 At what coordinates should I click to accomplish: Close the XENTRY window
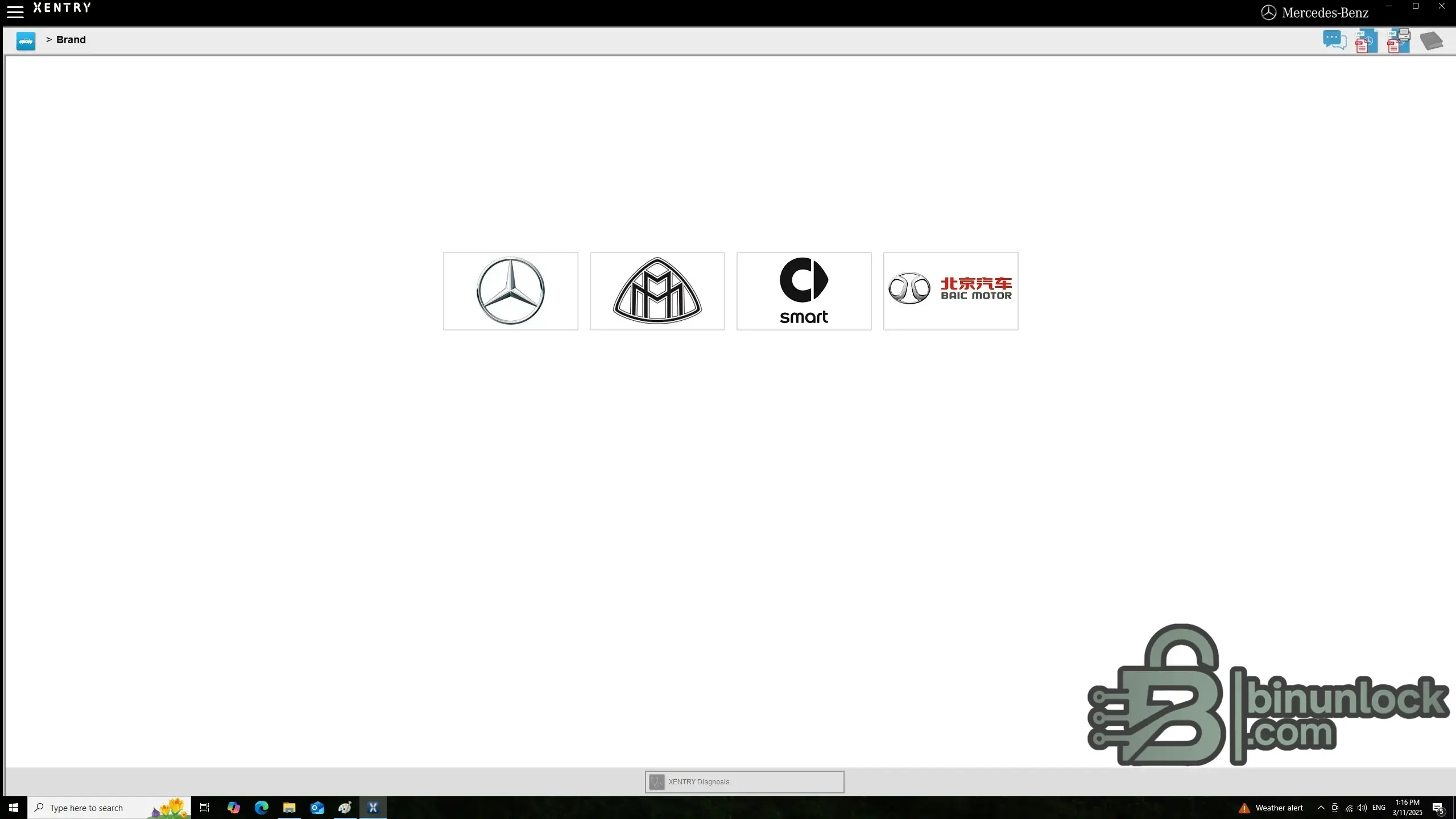pyautogui.click(x=1442, y=6)
